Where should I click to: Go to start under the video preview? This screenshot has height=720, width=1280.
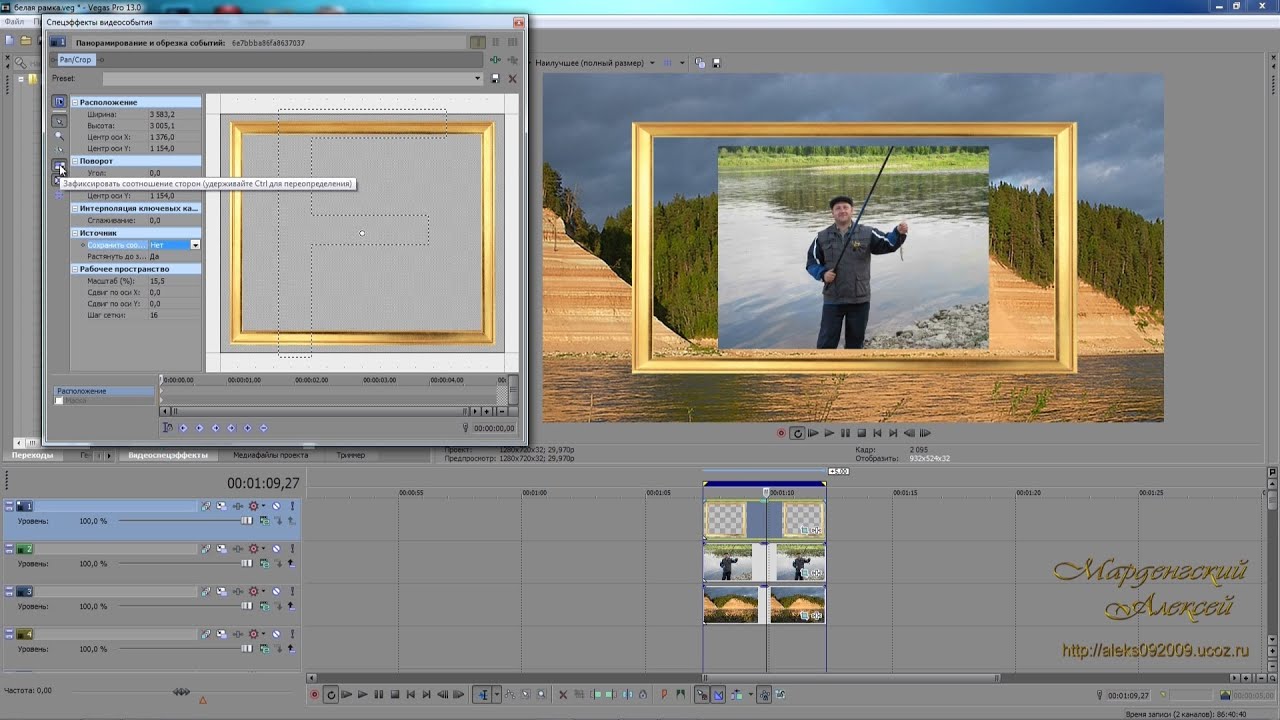[877, 433]
